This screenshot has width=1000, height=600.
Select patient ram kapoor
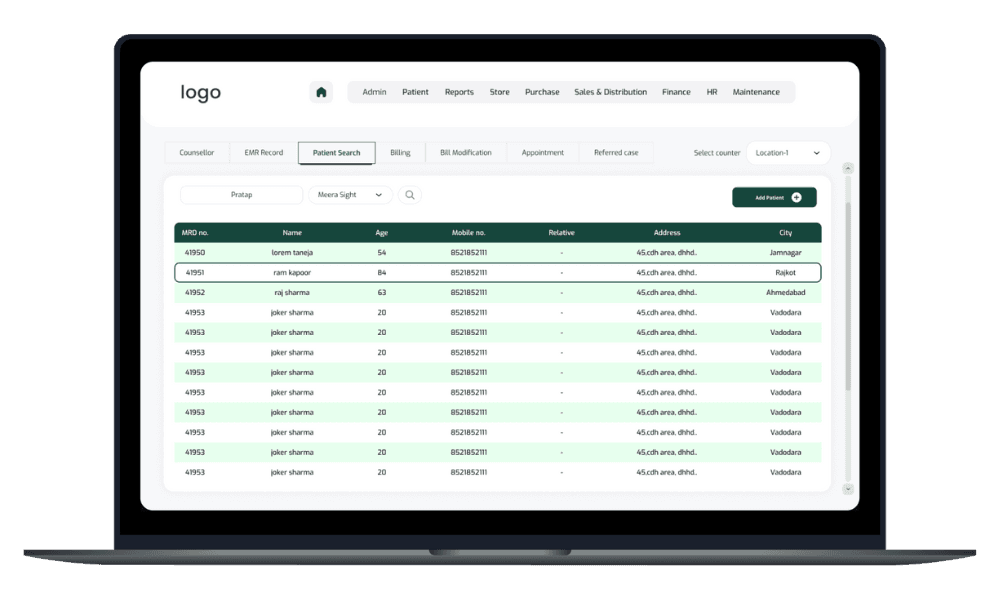tap(292, 272)
